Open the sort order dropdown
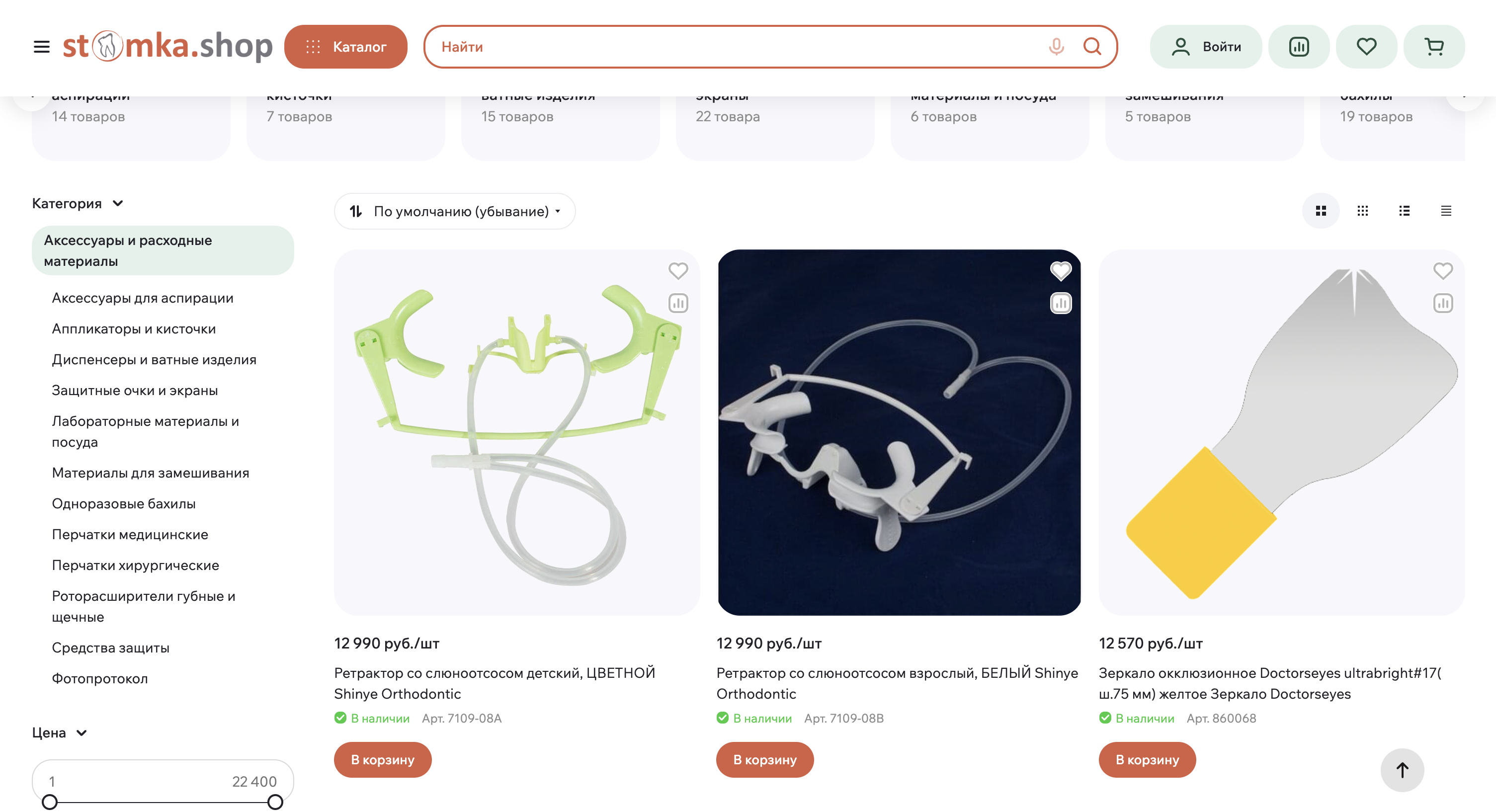1496x812 pixels. [455, 211]
